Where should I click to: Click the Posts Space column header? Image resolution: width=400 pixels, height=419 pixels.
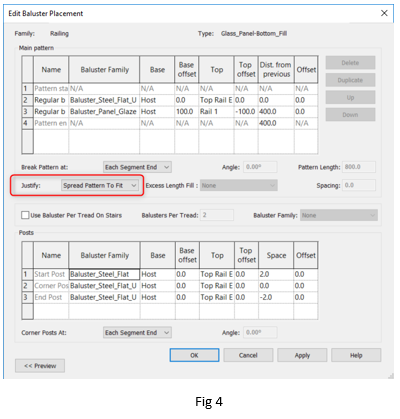click(276, 255)
